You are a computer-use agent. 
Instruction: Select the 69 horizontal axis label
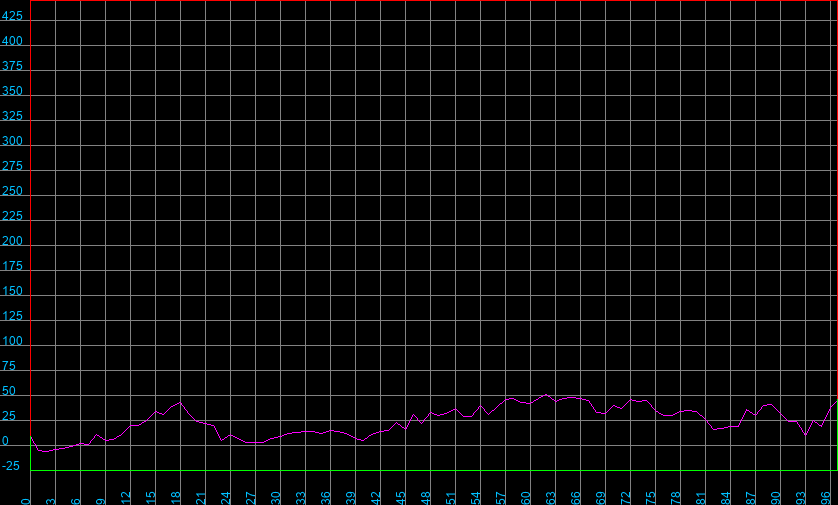(601, 498)
